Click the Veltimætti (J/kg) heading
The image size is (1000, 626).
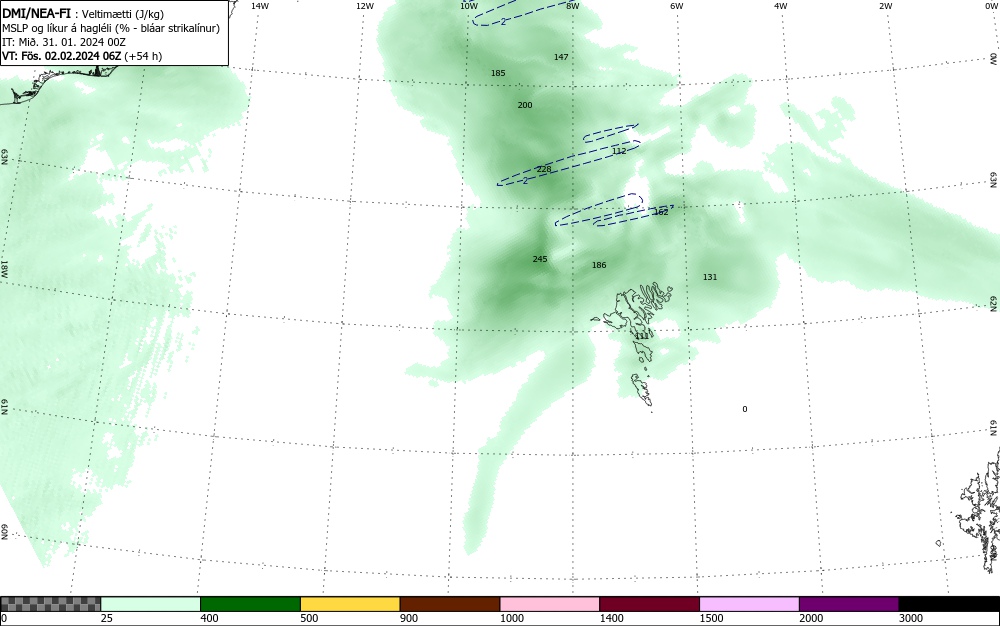click(122, 14)
